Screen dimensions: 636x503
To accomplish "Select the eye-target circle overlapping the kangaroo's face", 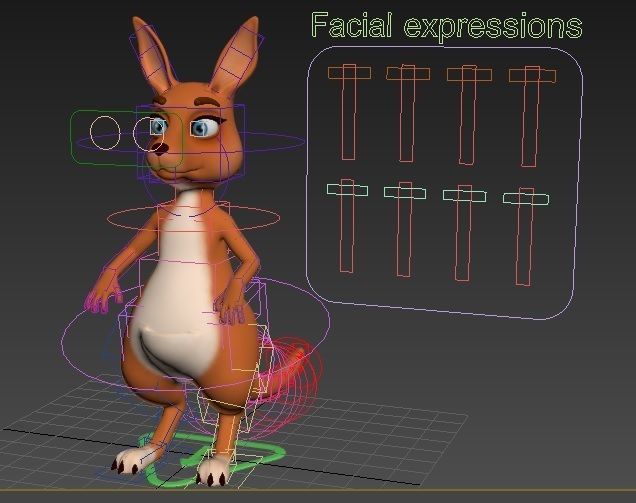I will [x=148, y=134].
